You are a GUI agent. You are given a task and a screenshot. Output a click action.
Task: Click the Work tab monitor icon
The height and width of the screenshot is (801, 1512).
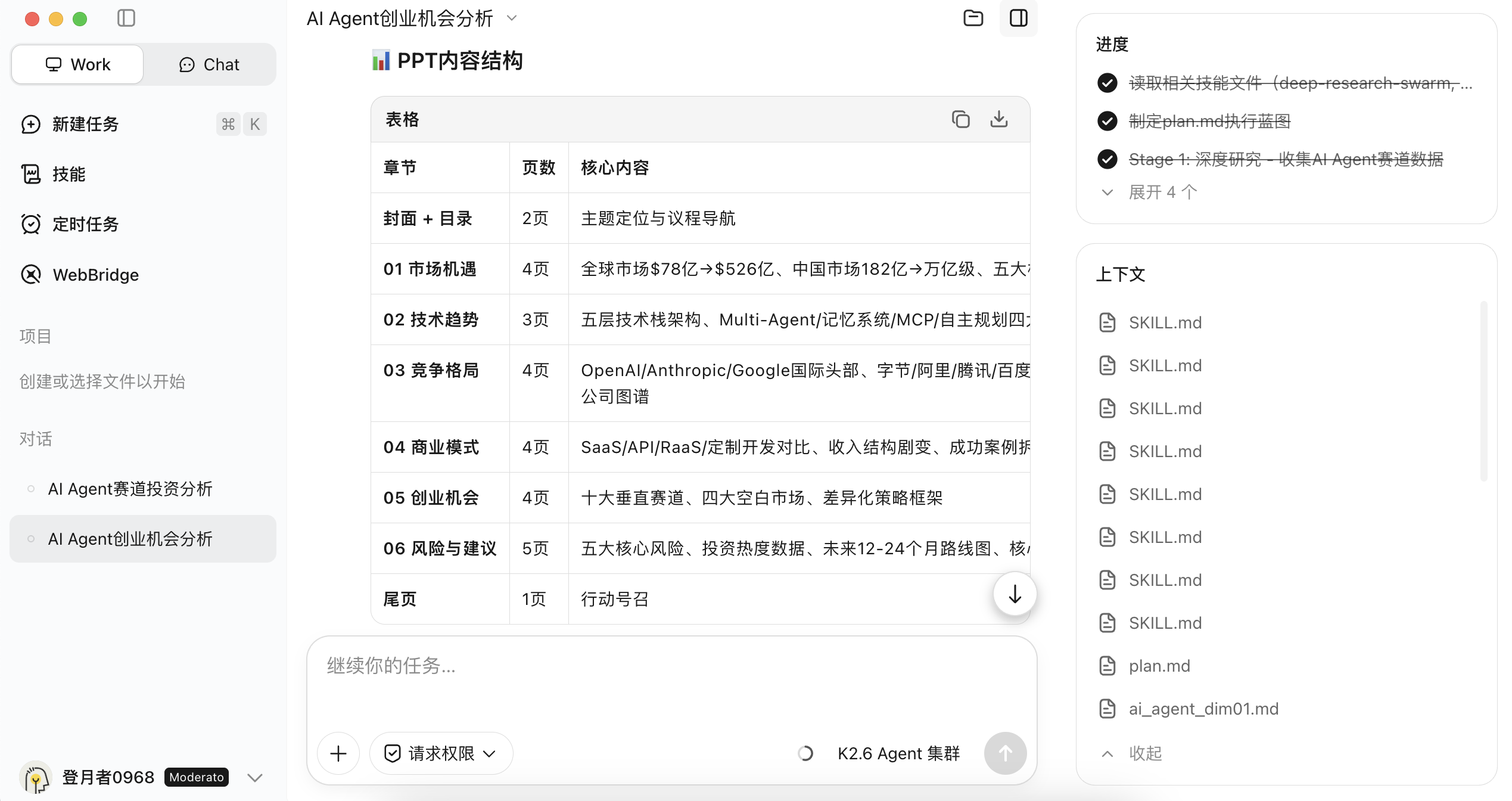tap(54, 64)
